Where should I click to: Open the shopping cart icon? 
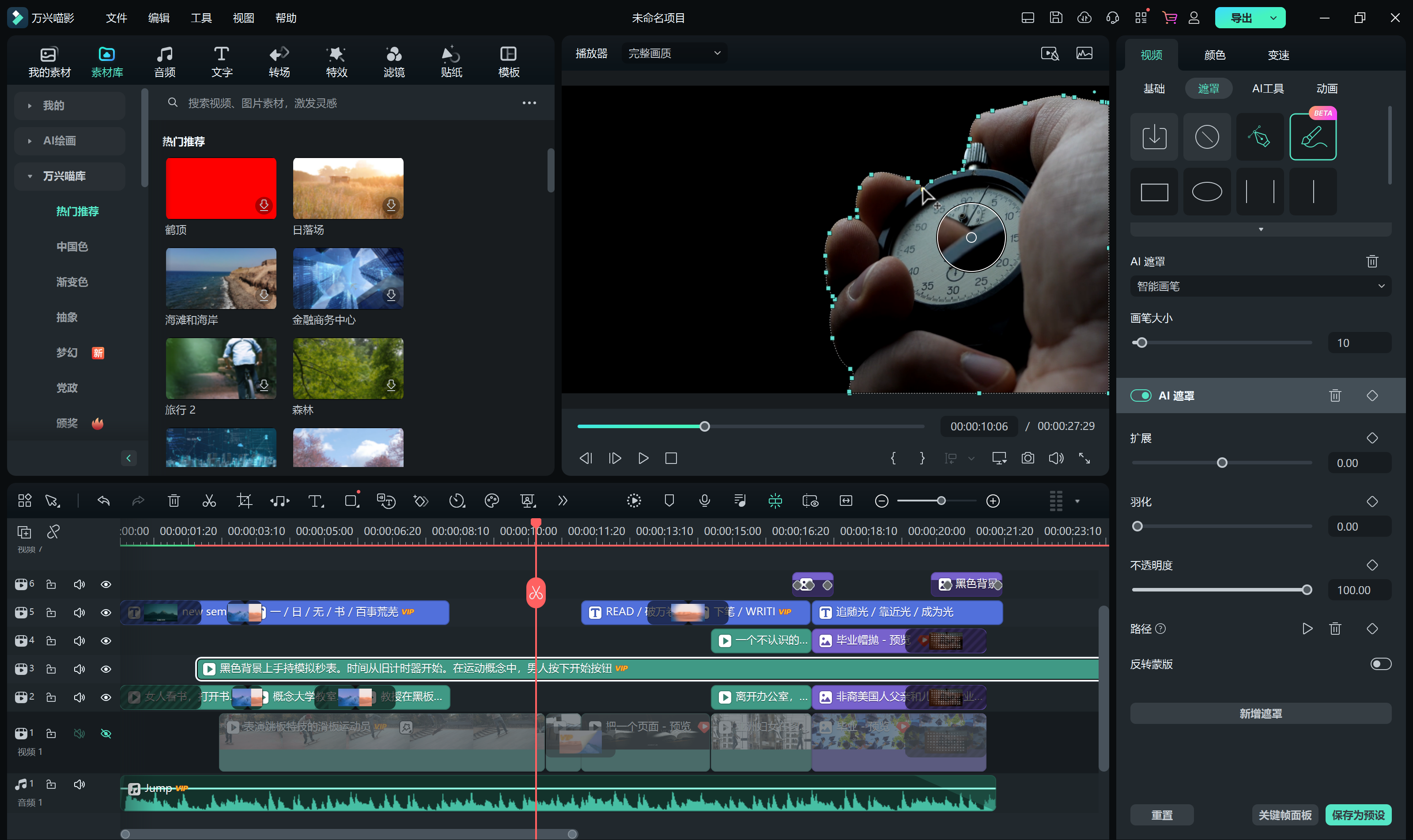(x=1169, y=18)
